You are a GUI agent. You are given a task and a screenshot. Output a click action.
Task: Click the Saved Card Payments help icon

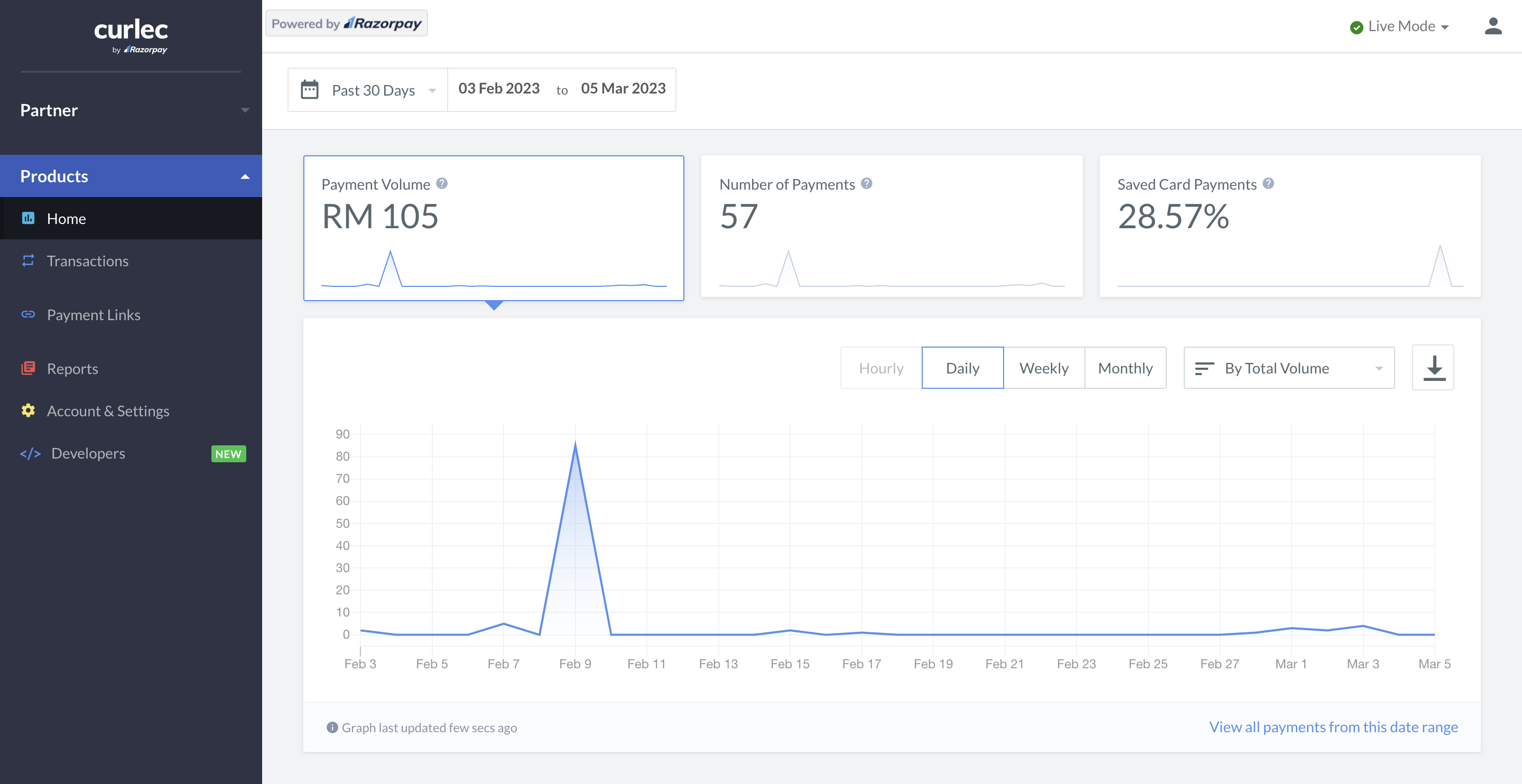click(1268, 184)
